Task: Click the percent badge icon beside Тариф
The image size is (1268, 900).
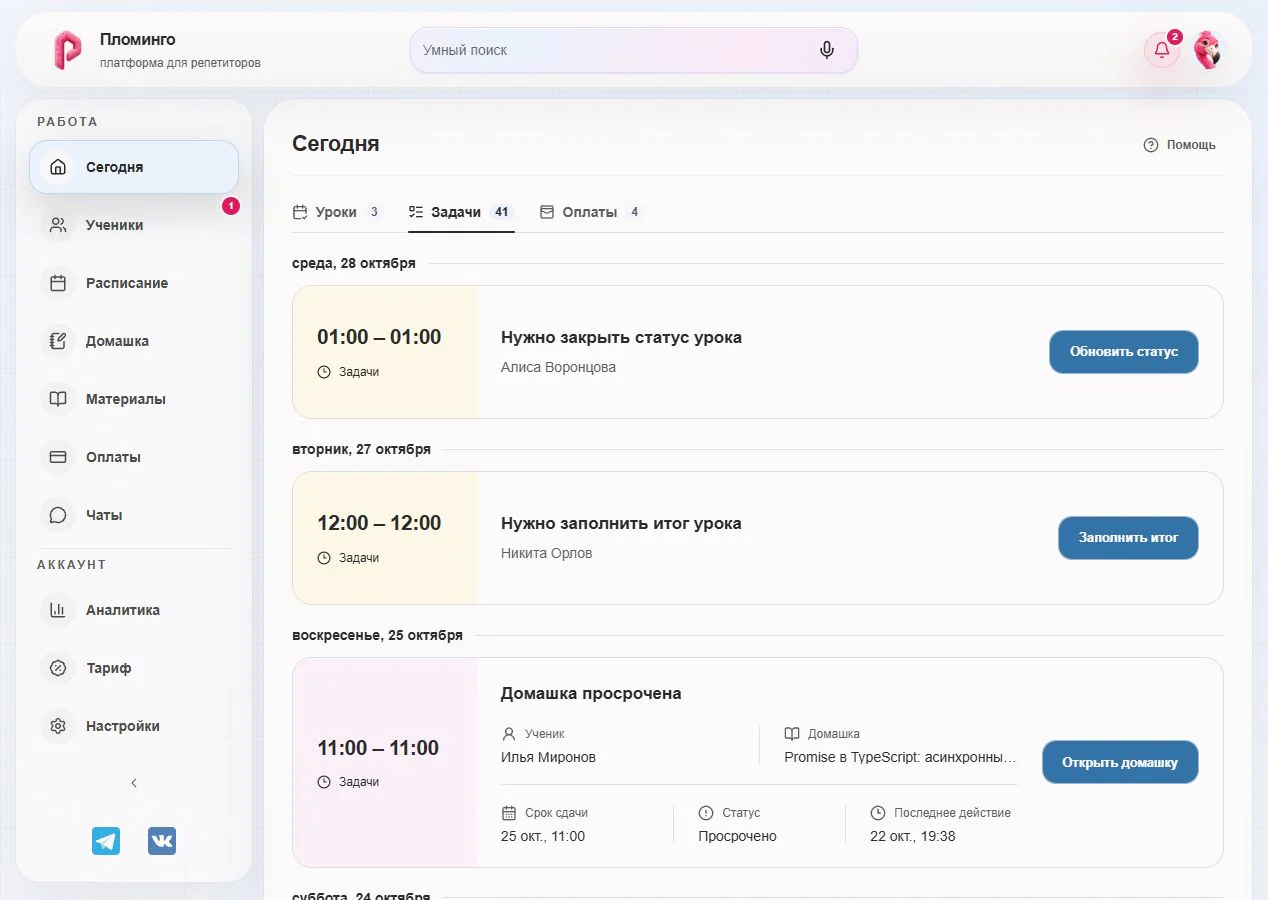Action: pos(58,668)
